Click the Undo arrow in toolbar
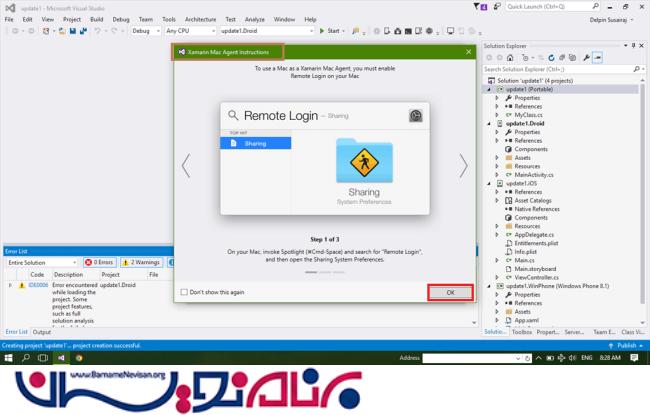This screenshot has width=650, height=415. [98, 31]
